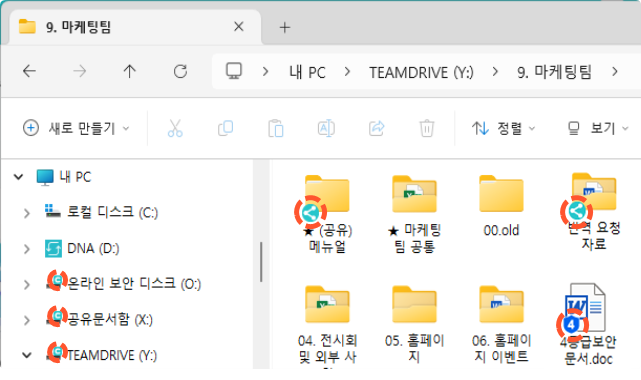The image size is (641, 380).
Task: Click the Share icon in toolbar
Action: click(377, 128)
